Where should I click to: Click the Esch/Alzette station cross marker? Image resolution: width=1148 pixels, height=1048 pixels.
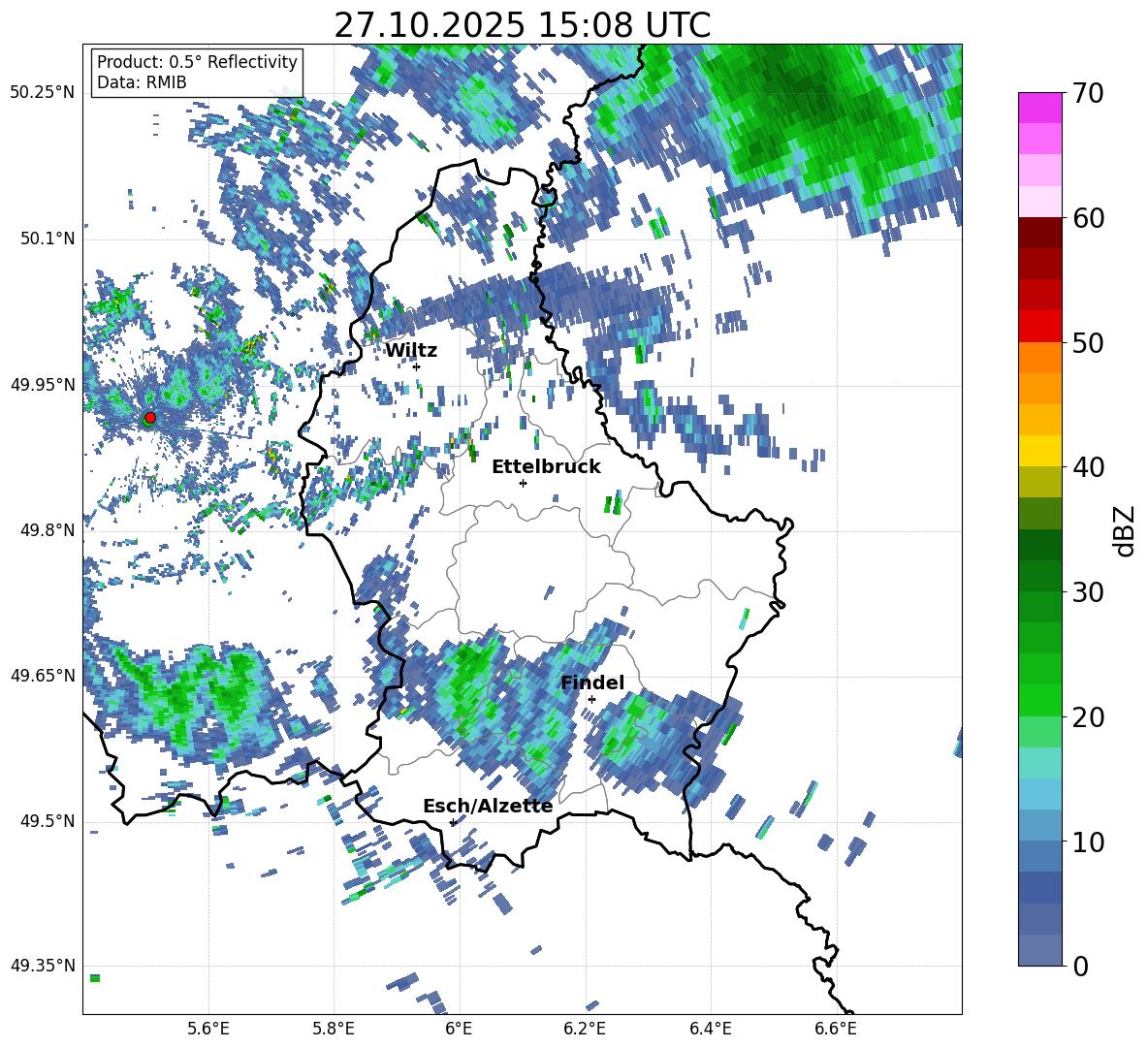(453, 822)
